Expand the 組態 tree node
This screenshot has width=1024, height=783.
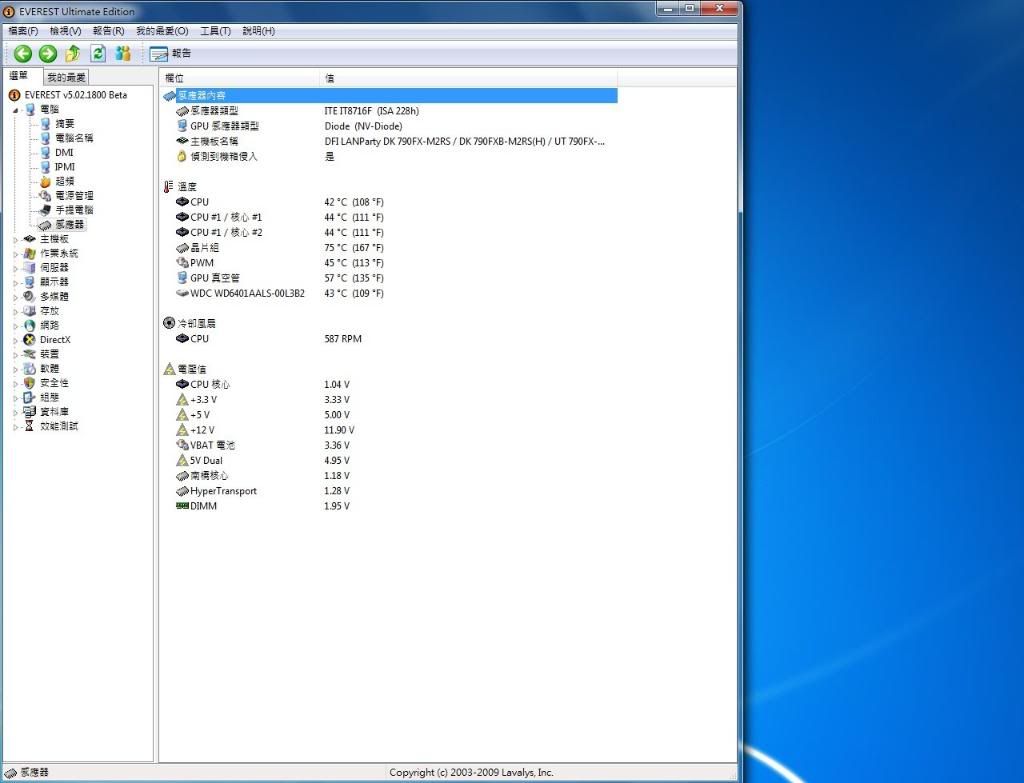click(x=16, y=398)
